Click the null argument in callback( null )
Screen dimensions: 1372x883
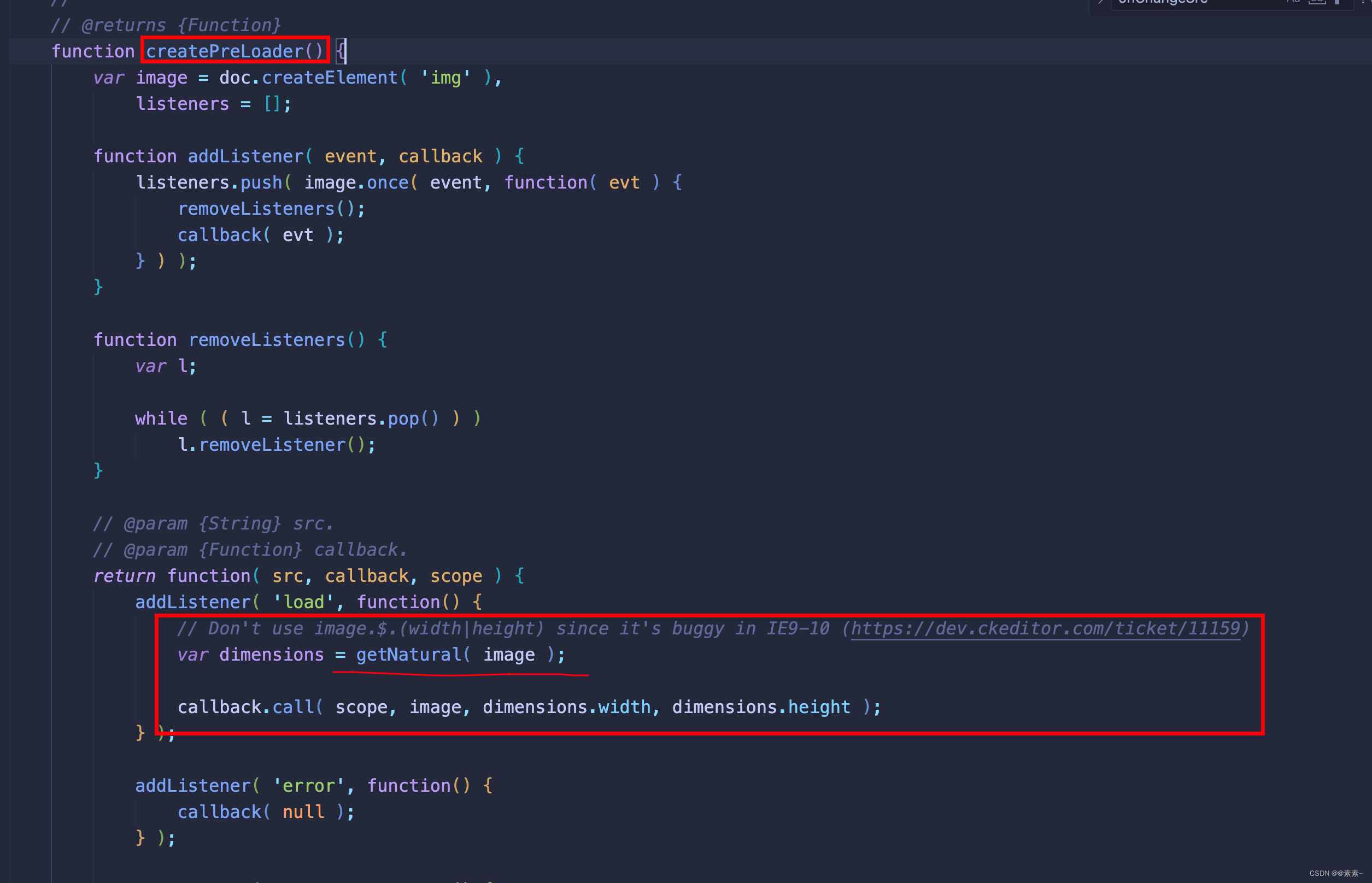pyautogui.click(x=303, y=812)
